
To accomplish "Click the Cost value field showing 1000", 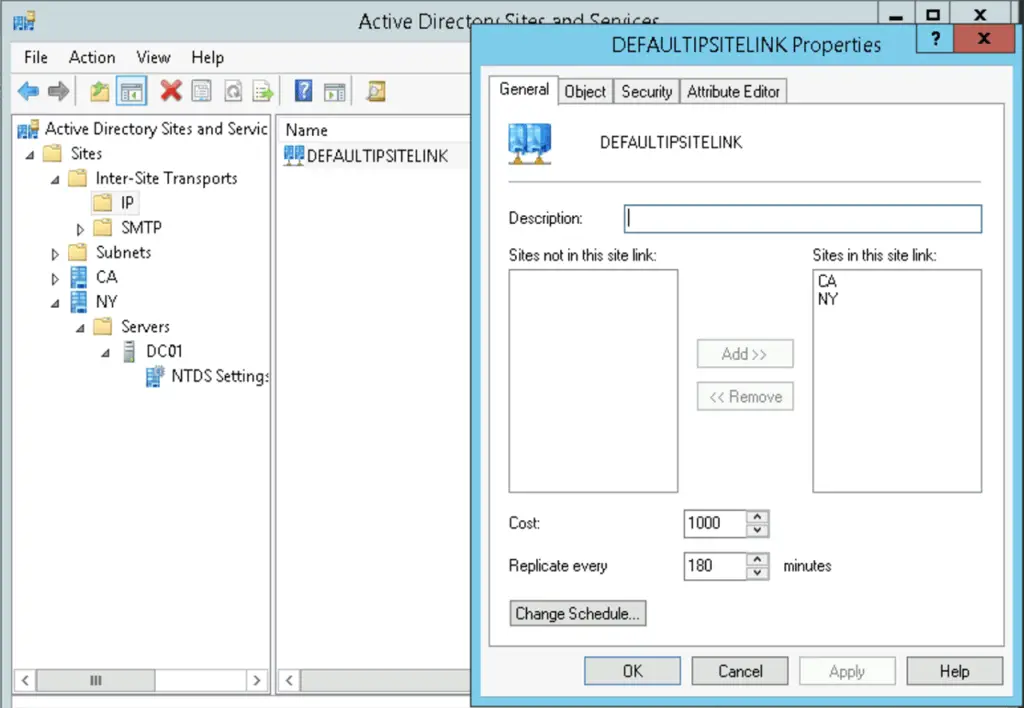I will (715, 524).
